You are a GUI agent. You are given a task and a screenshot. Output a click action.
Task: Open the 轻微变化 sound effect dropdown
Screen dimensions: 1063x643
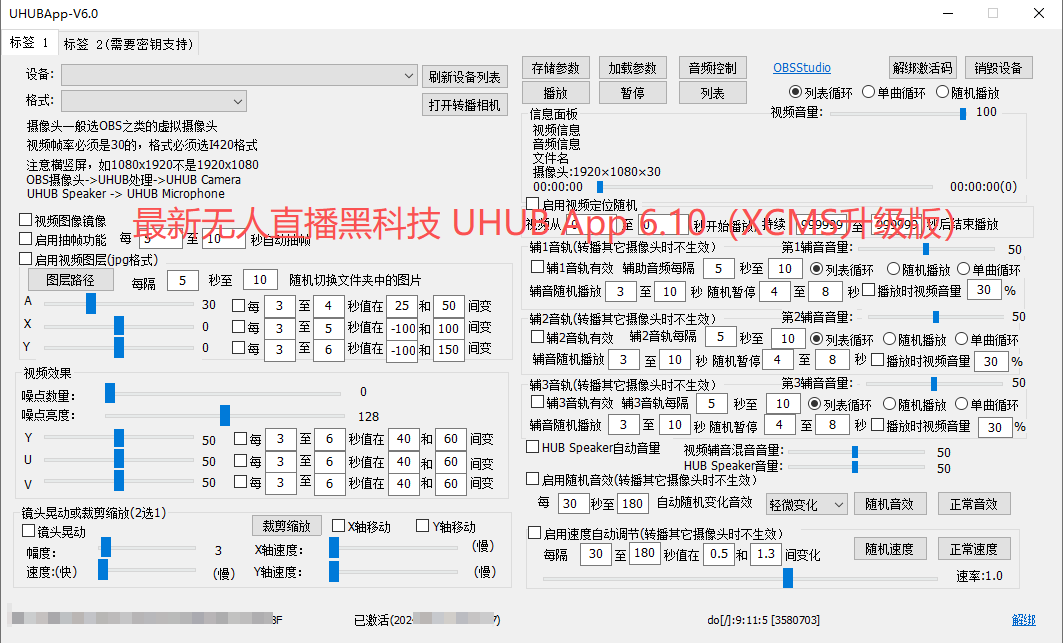pos(807,505)
